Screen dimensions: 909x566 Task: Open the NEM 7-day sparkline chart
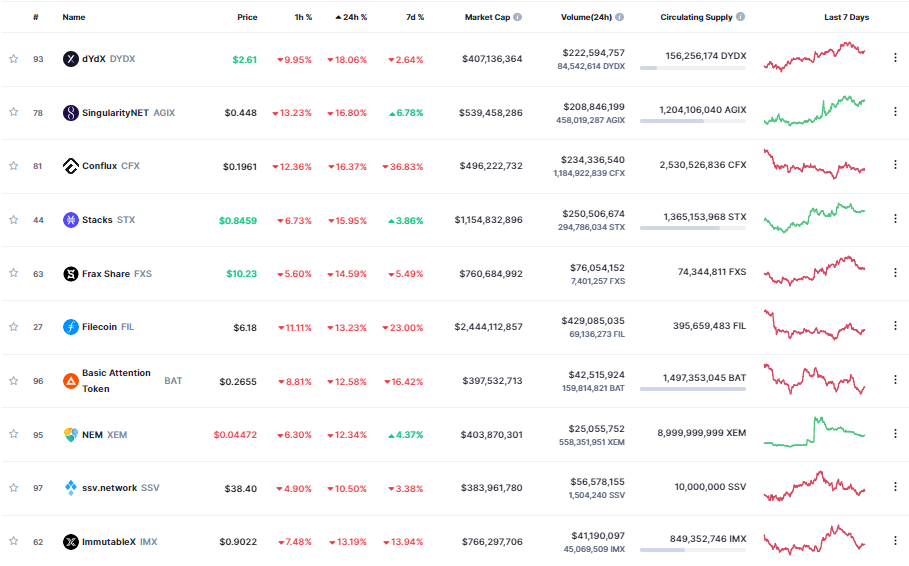point(815,432)
